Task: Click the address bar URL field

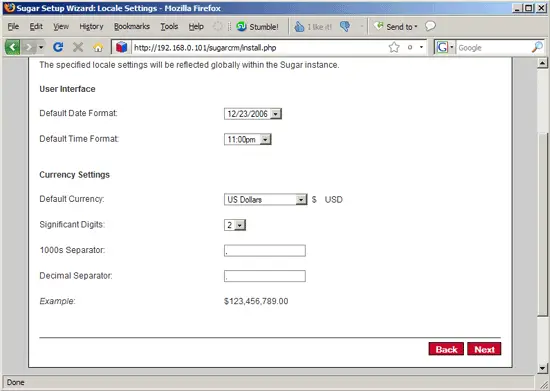Action: [259, 47]
